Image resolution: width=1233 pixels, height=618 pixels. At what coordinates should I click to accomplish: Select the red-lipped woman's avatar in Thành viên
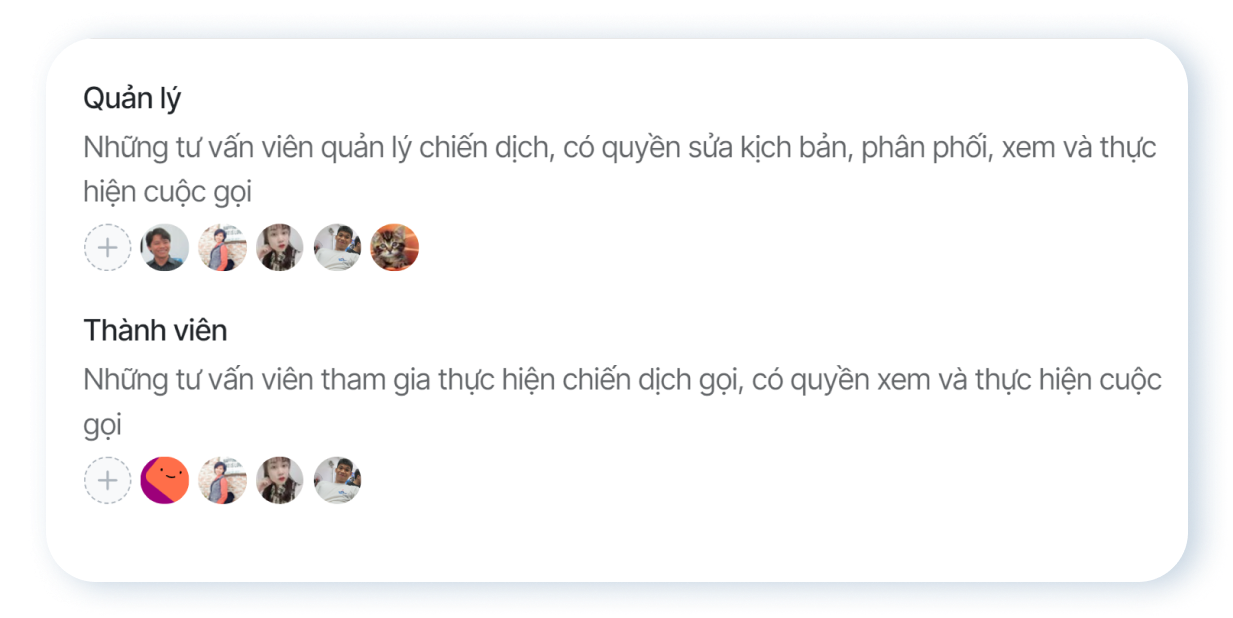[x=280, y=481]
